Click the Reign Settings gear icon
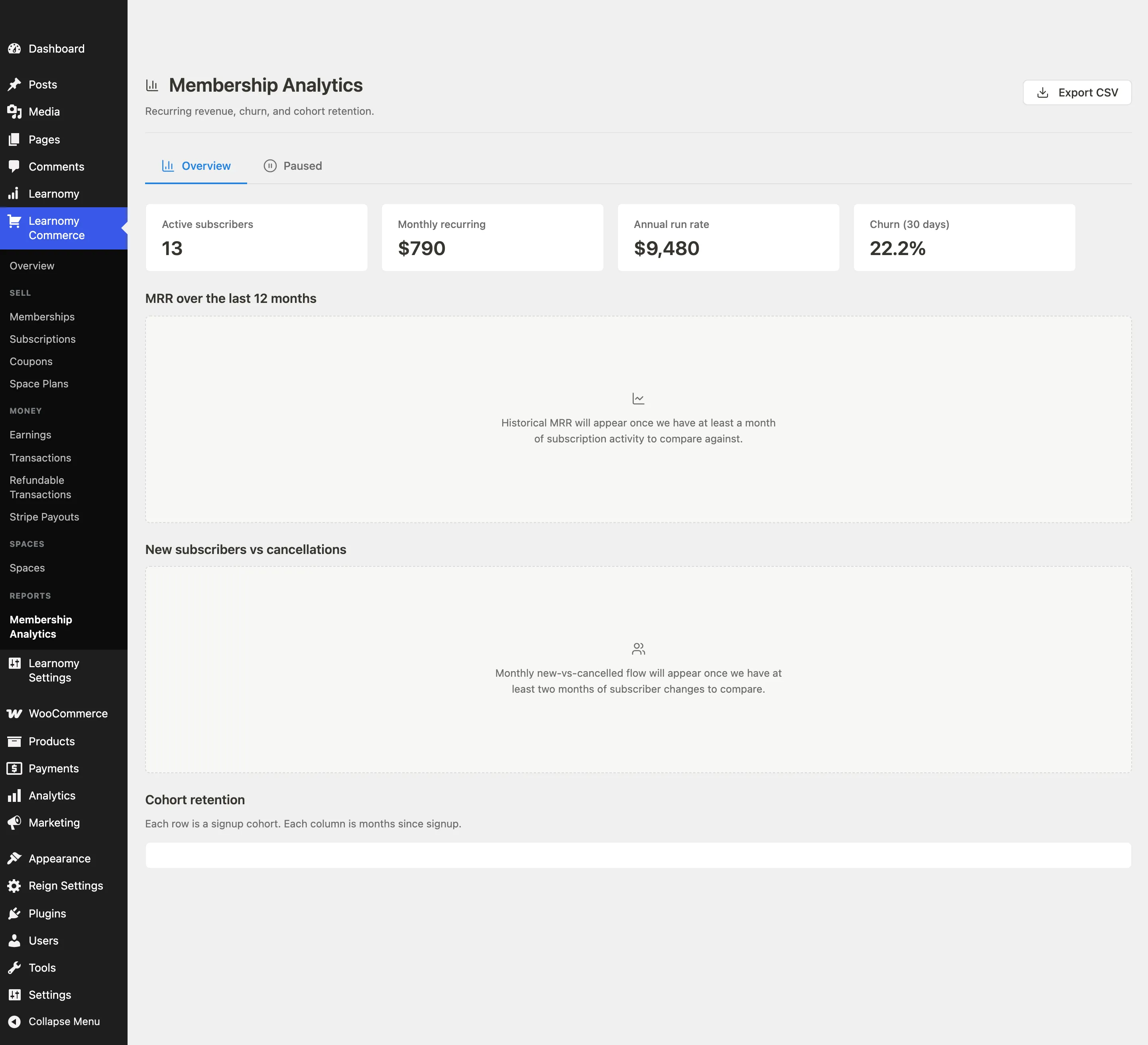Image resolution: width=1148 pixels, height=1045 pixels. click(14, 886)
